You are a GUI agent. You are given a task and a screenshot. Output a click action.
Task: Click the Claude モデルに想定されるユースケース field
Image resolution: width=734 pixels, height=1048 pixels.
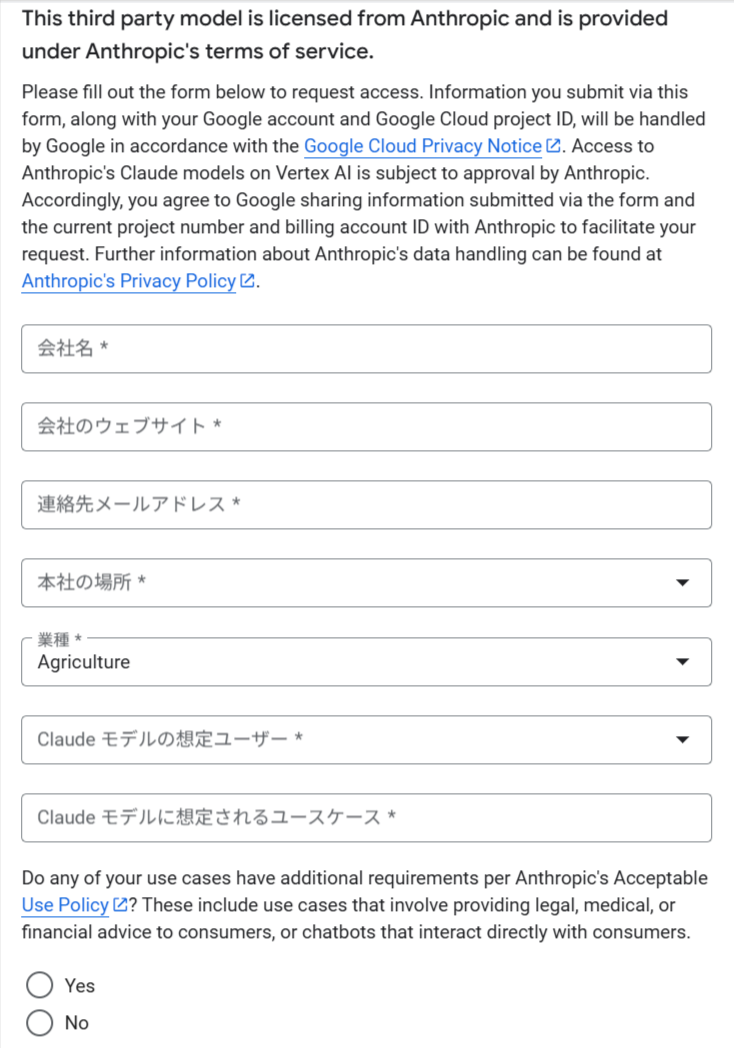(x=366, y=818)
